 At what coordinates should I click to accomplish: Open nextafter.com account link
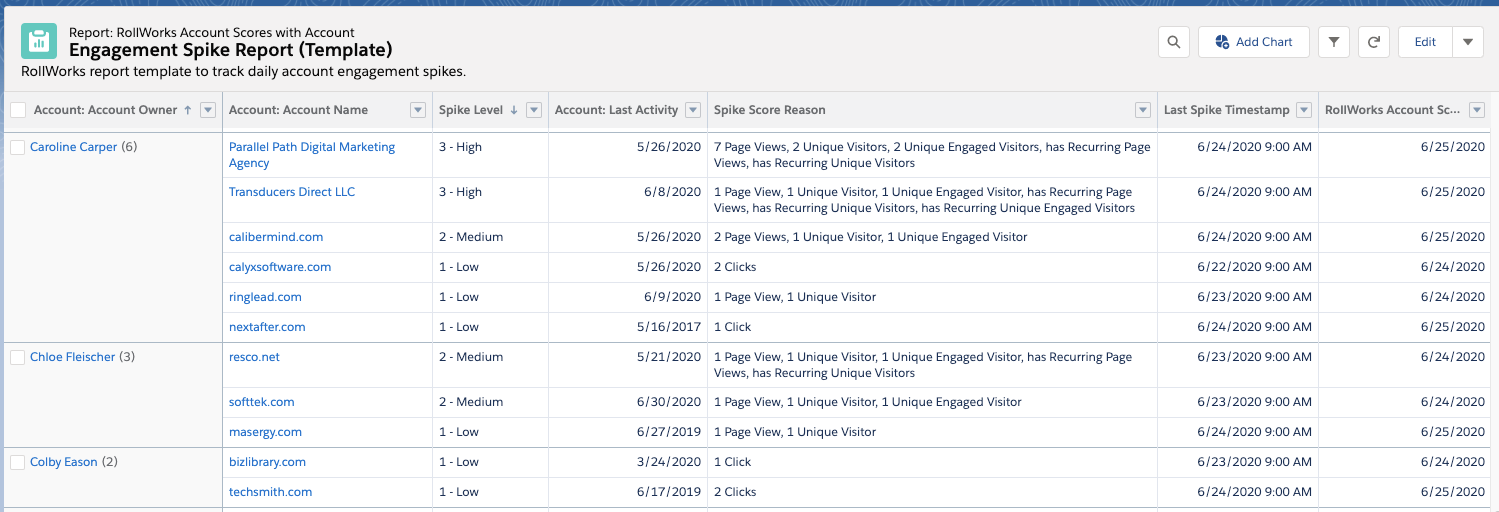[x=267, y=327]
